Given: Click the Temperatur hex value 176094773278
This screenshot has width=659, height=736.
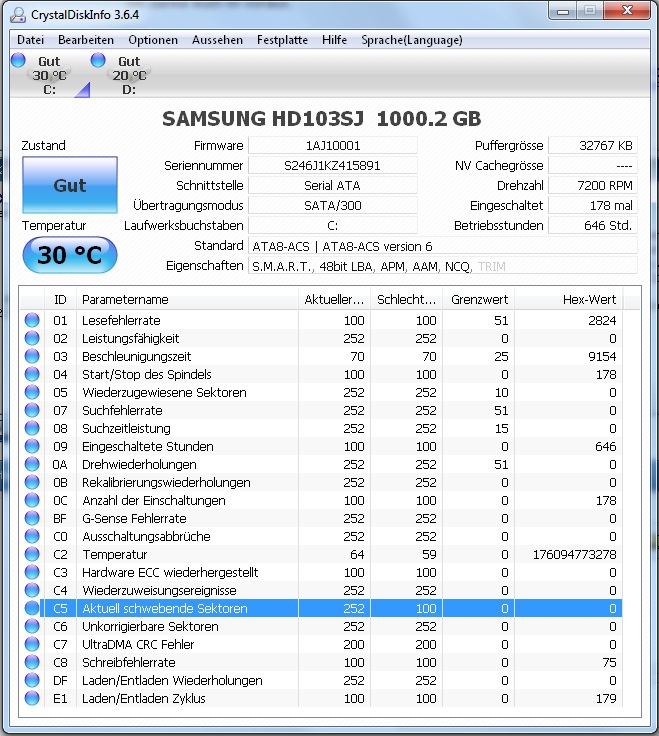Looking at the screenshot, I should [x=574, y=554].
